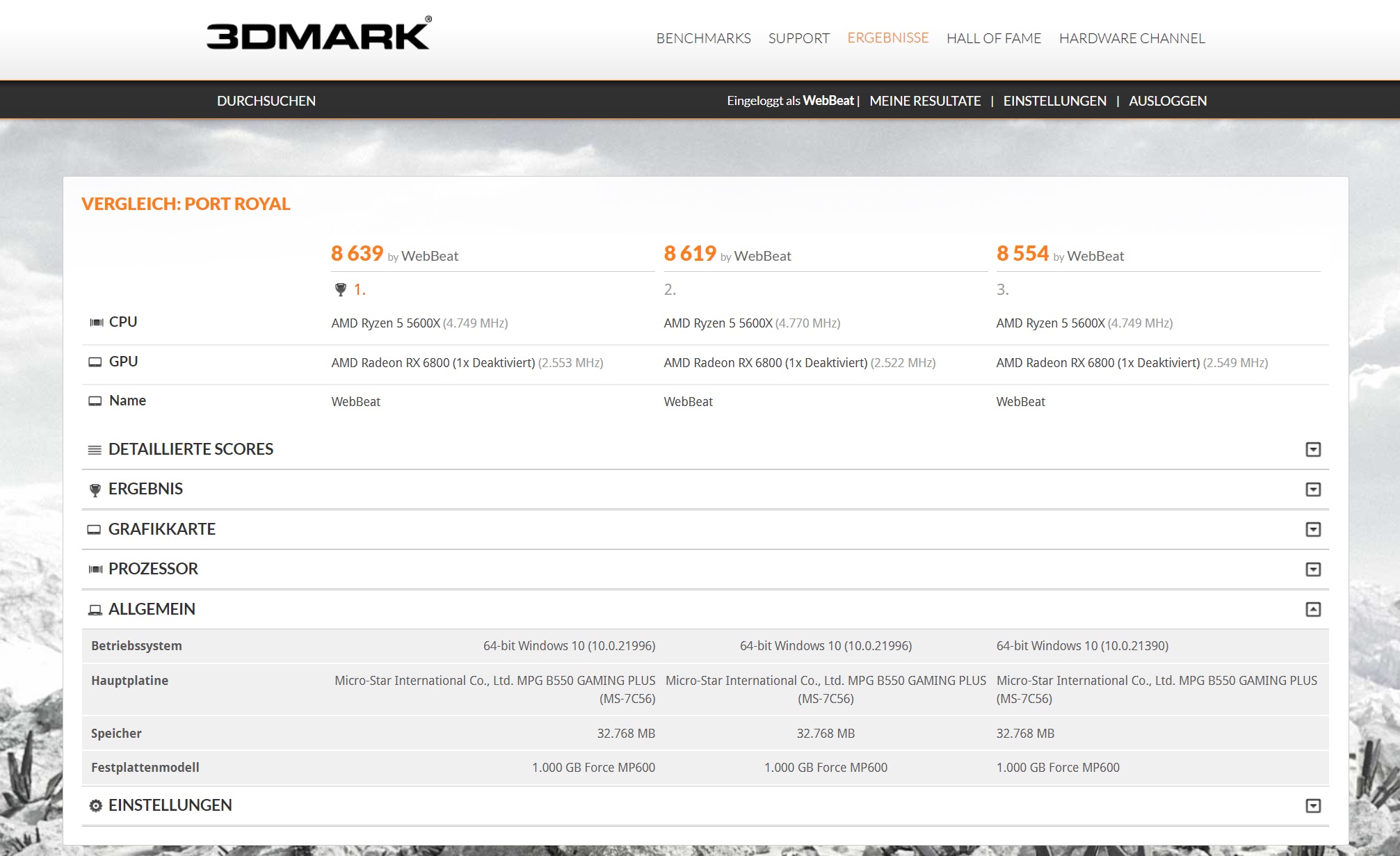
Task: Click the PROZESSOR chip section icon
Action: coord(95,570)
